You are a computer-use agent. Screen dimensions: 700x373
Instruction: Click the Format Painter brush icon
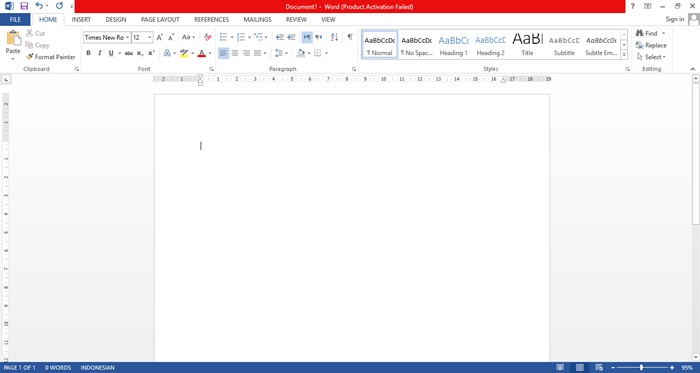pos(29,57)
